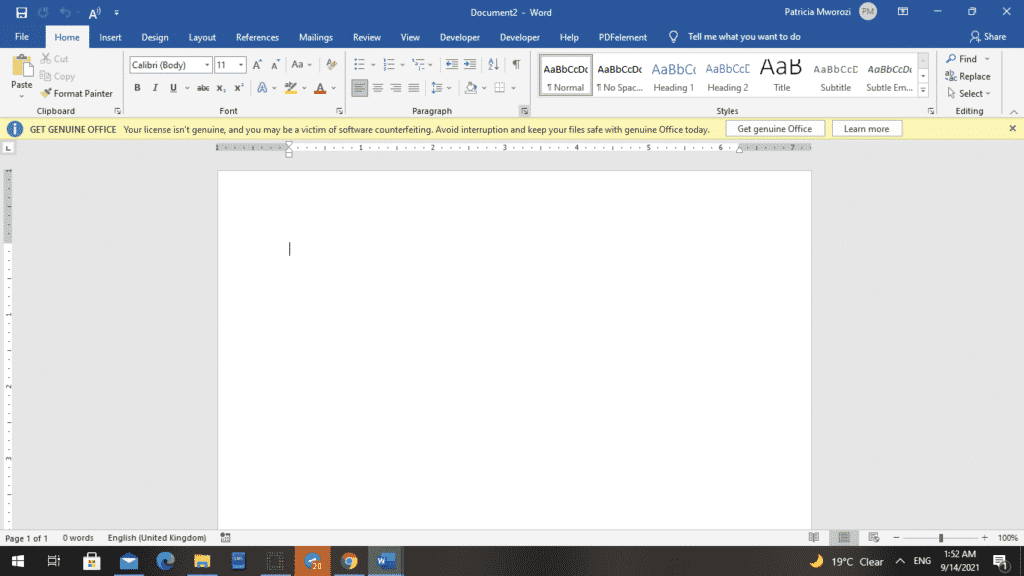This screenshot has height=576, width=1024.
Task: Click the Tell me what you want search field
Action: tap(744, 37)
